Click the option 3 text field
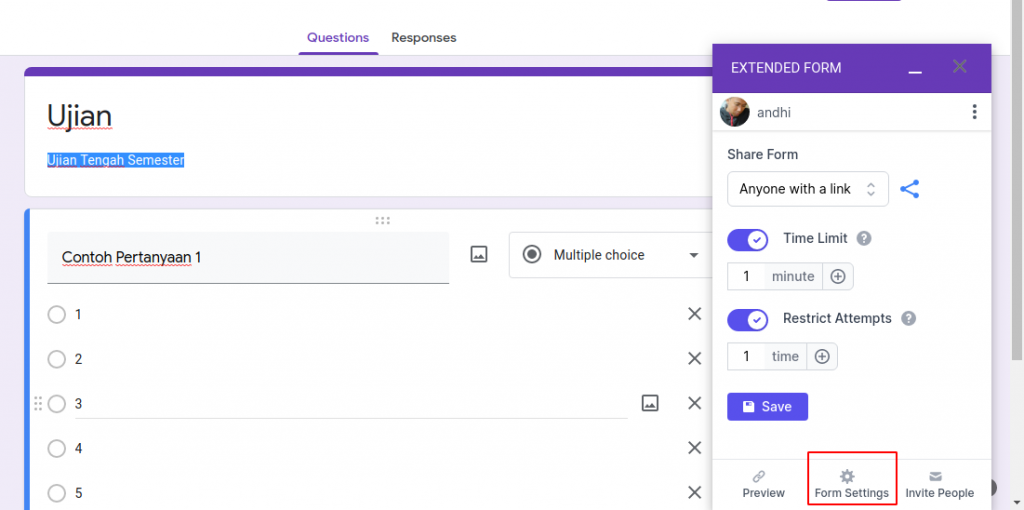 tap(351, 404)
